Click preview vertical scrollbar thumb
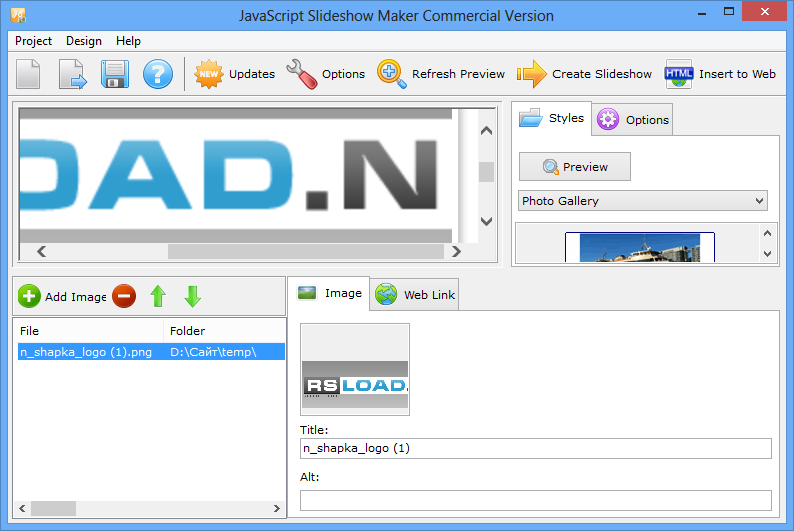The height and width of the screenshot is (531, 794). pyautogui.click(x=486, y=172)
